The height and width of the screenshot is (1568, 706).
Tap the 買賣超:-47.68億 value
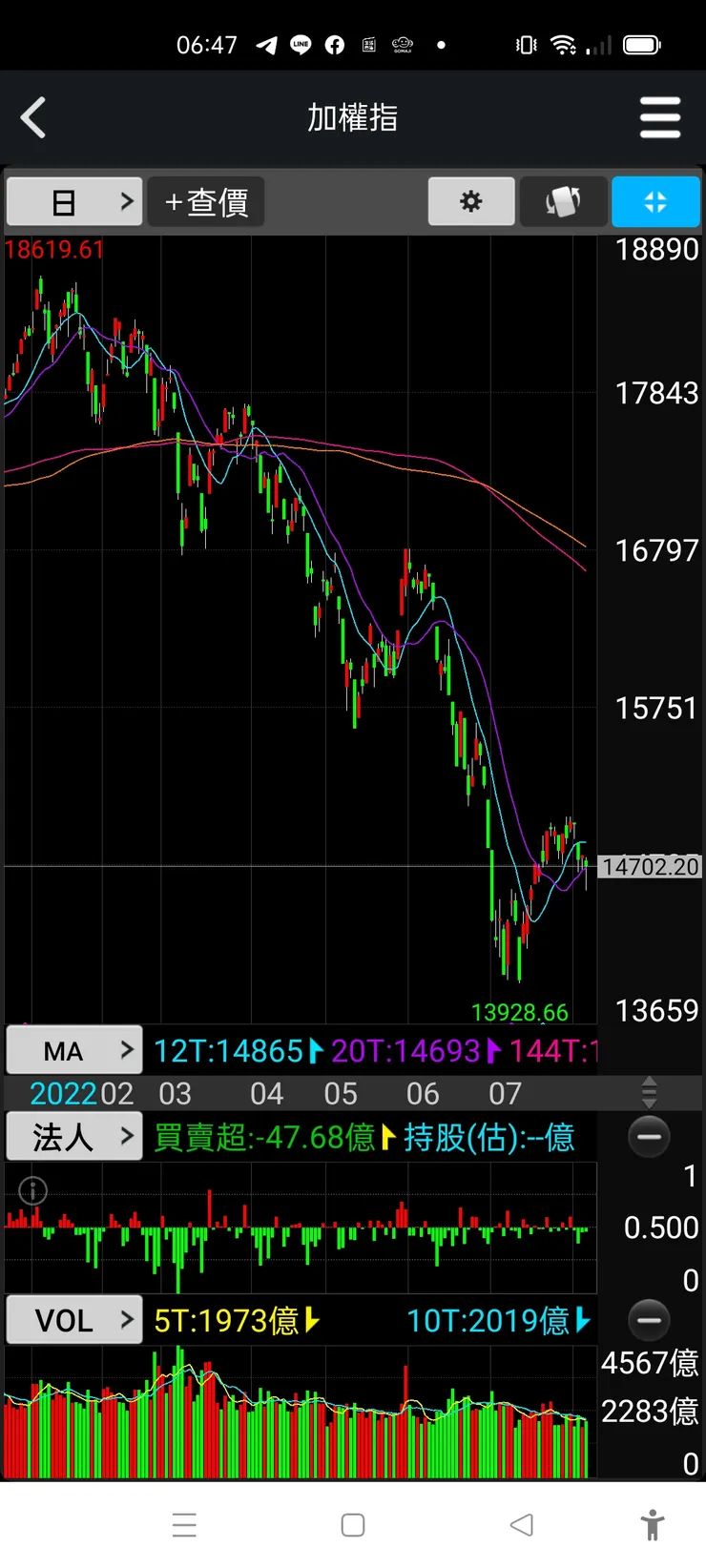(264, 1137)
